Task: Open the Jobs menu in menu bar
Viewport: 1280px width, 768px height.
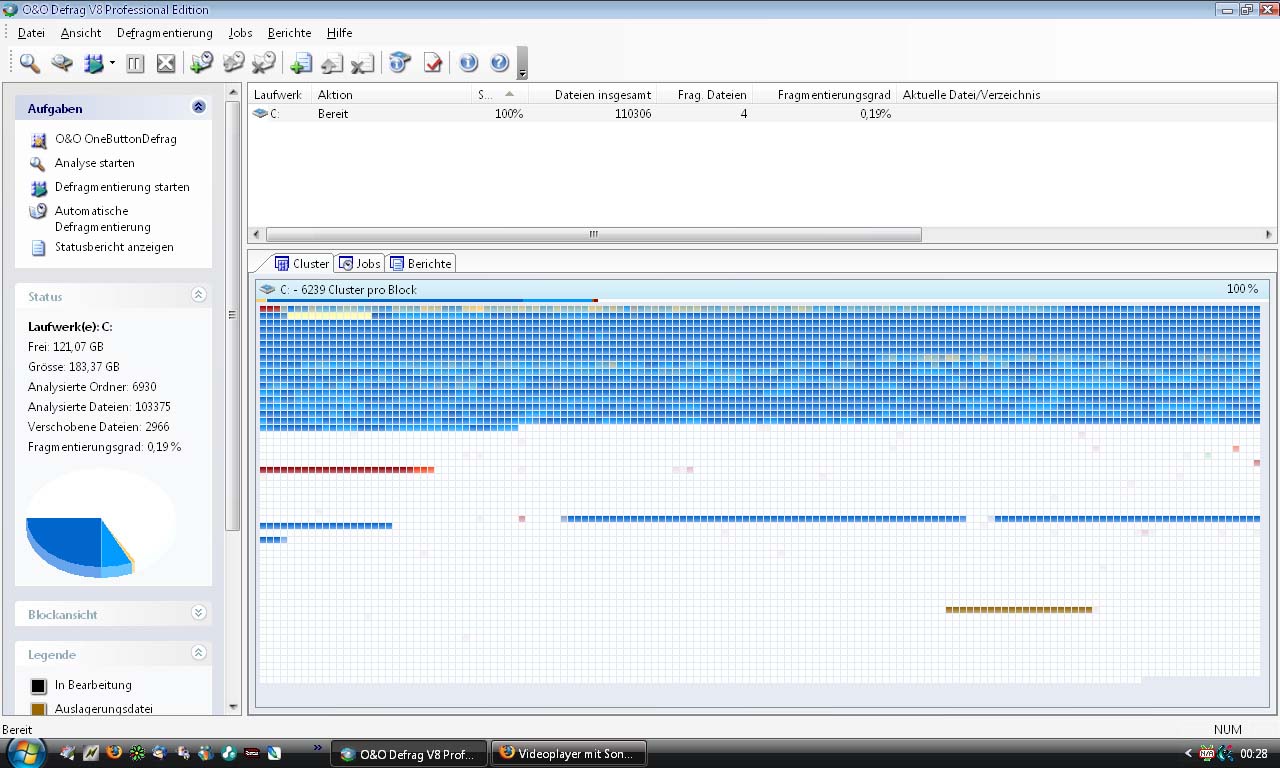Action: (x=240, y=33)
